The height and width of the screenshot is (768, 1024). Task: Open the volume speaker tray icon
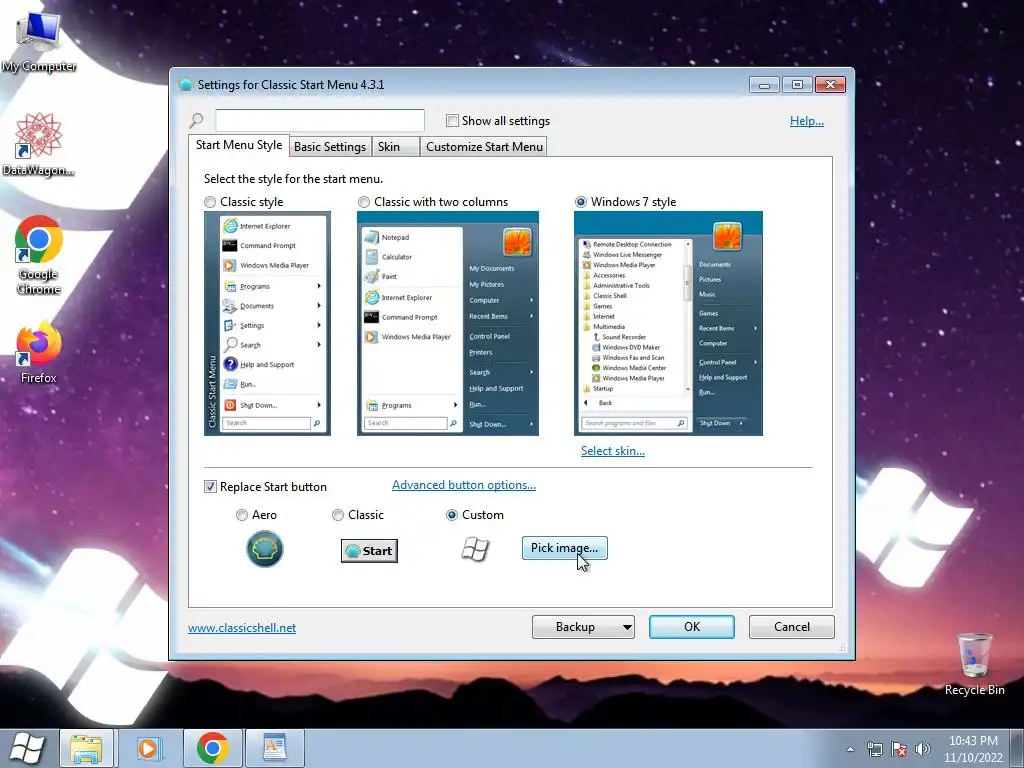[923, 749]
